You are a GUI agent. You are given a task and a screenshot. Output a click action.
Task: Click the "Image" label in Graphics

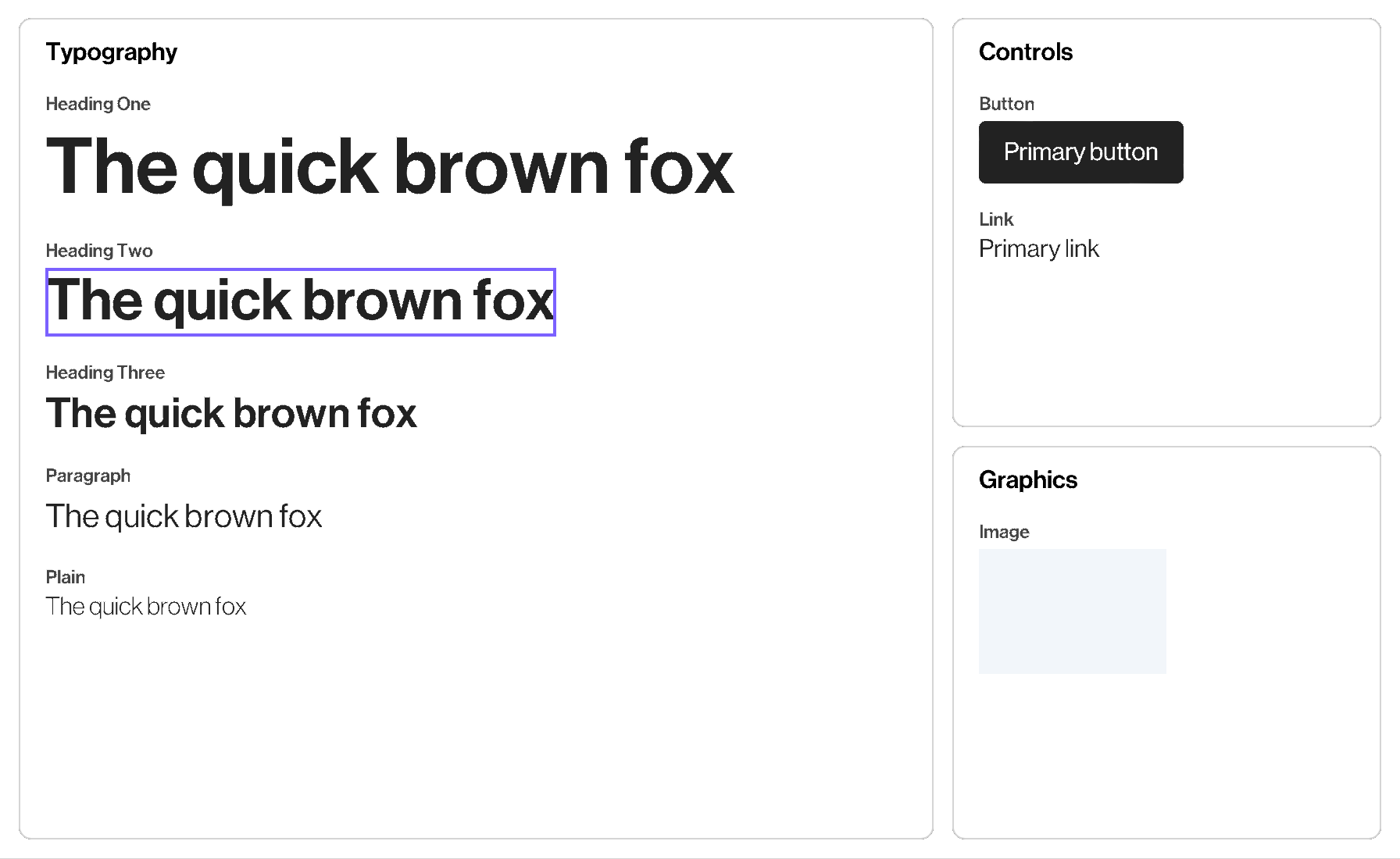1003,532
